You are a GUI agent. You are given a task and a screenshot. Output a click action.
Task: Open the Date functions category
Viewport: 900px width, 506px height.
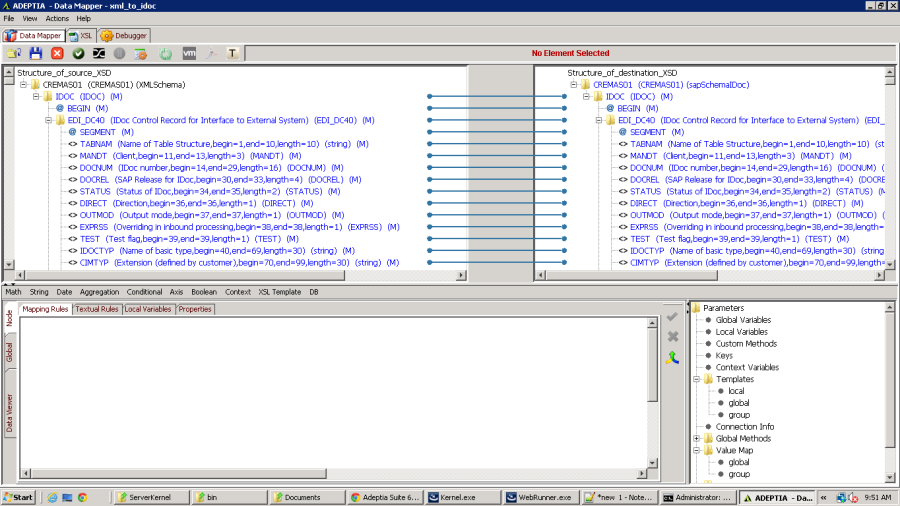coord(64,292)
